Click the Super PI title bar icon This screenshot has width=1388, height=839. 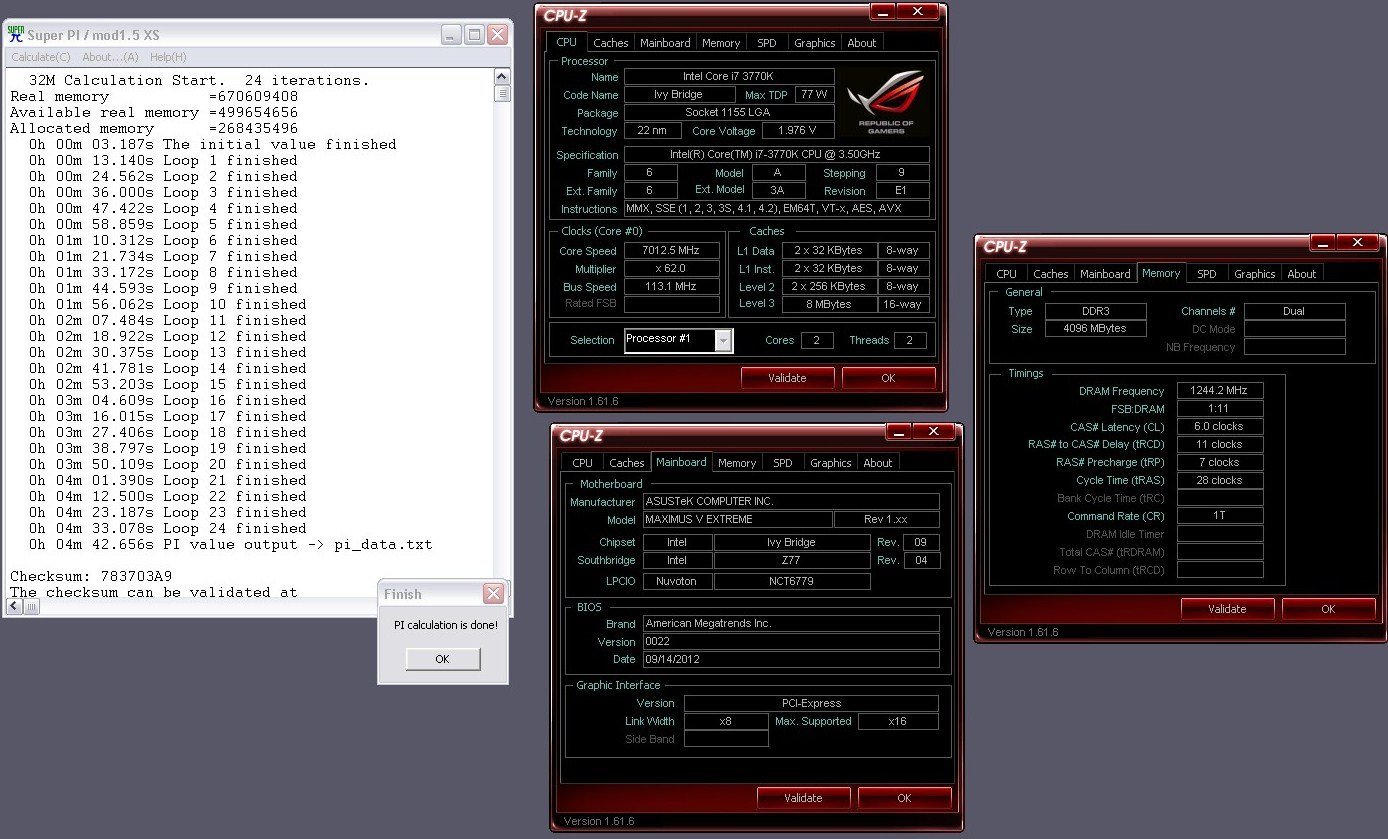click(16, 34)
